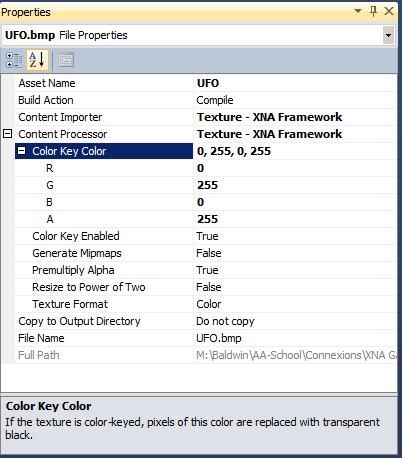The width and height of the screenshot is (402, 458).
Task: Open the UFO.bmp object selector dropdown
Action: 388,35
